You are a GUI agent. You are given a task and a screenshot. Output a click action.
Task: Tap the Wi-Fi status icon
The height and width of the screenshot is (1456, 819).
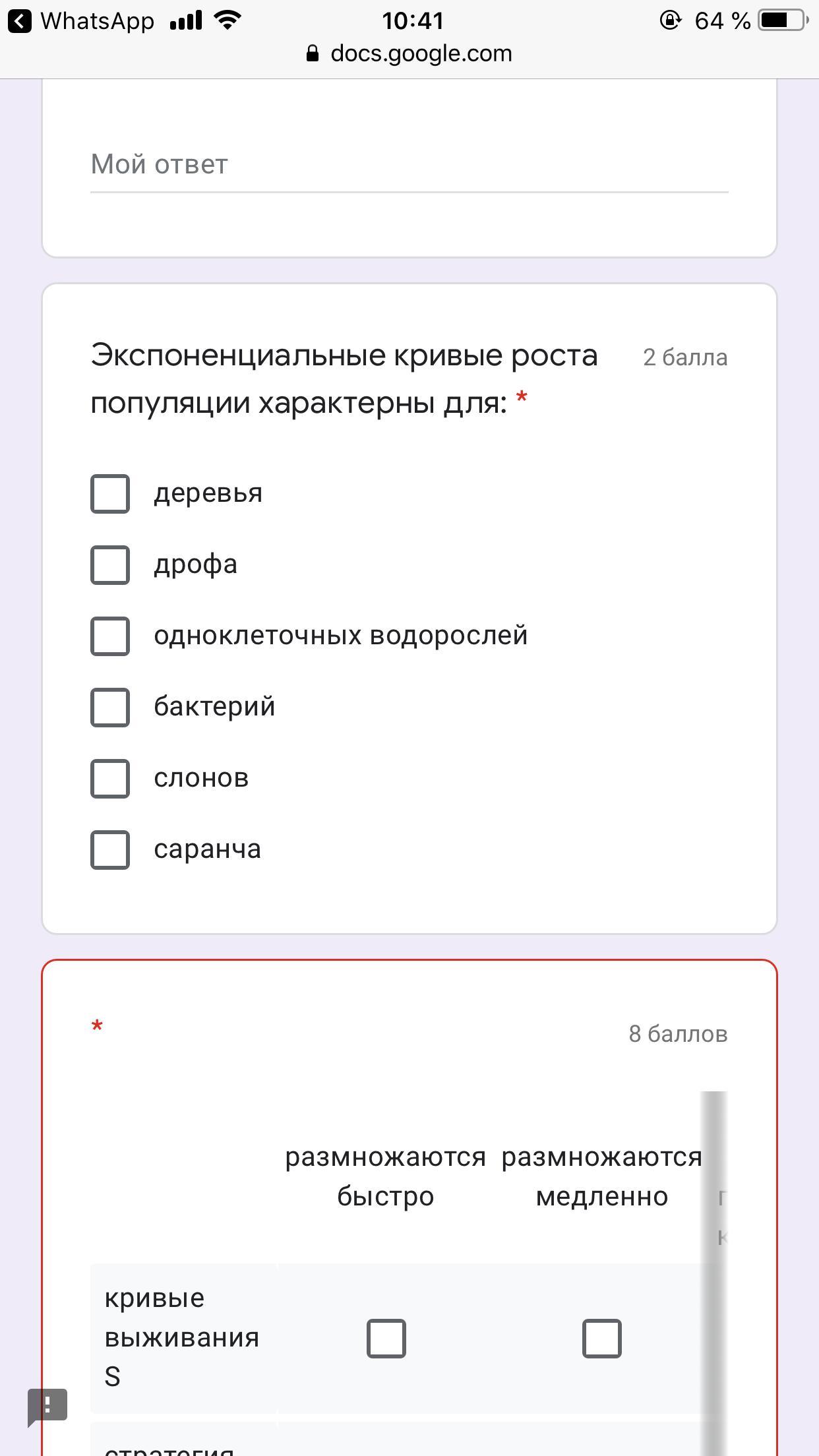pyautogui.click(x=228, y=21)
